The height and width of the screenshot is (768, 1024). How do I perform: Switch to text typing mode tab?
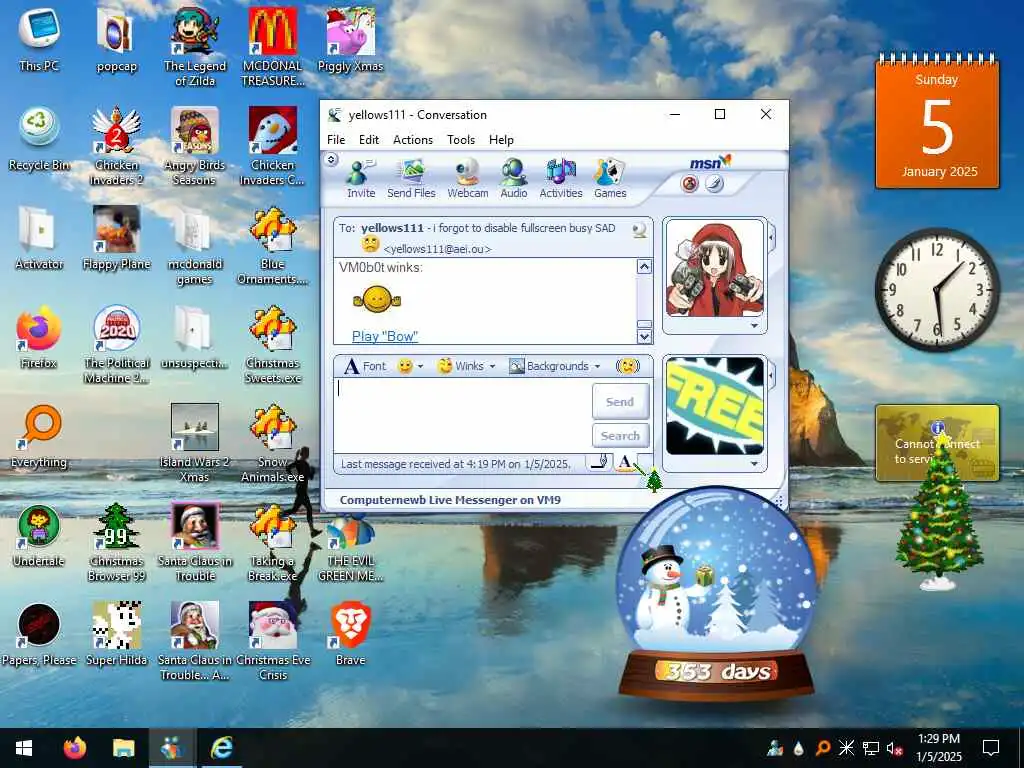(x=625, y=462)
